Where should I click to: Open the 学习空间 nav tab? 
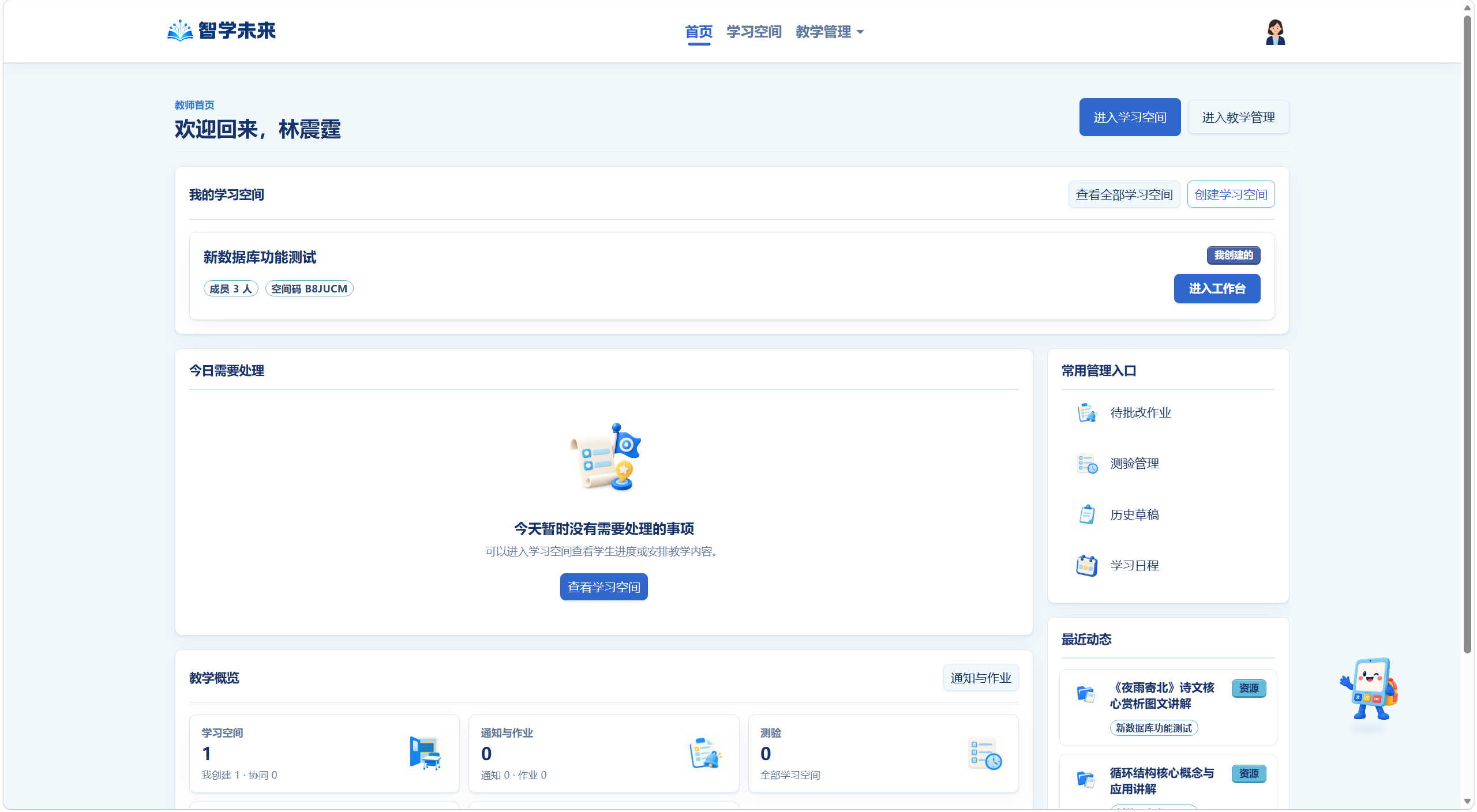click(754, 32)
